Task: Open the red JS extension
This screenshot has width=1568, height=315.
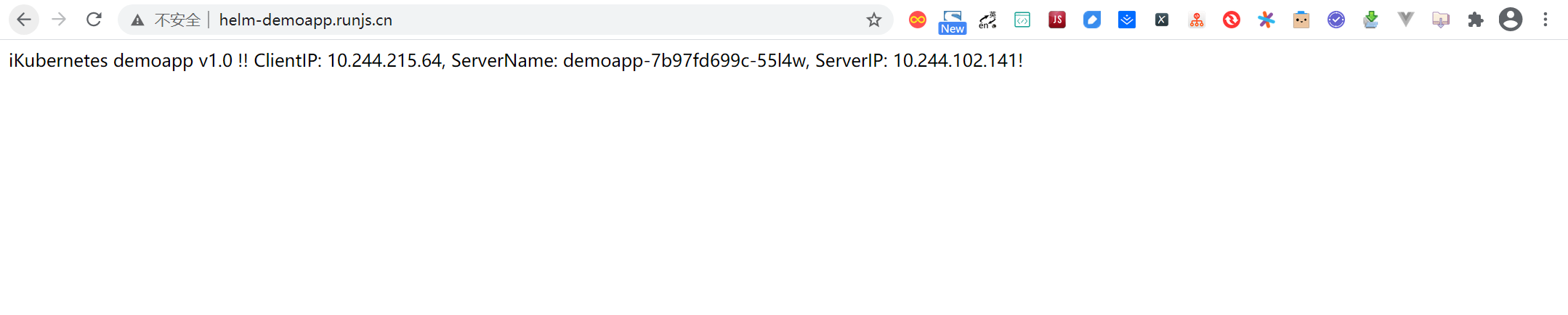Action: pos(1057,20)
